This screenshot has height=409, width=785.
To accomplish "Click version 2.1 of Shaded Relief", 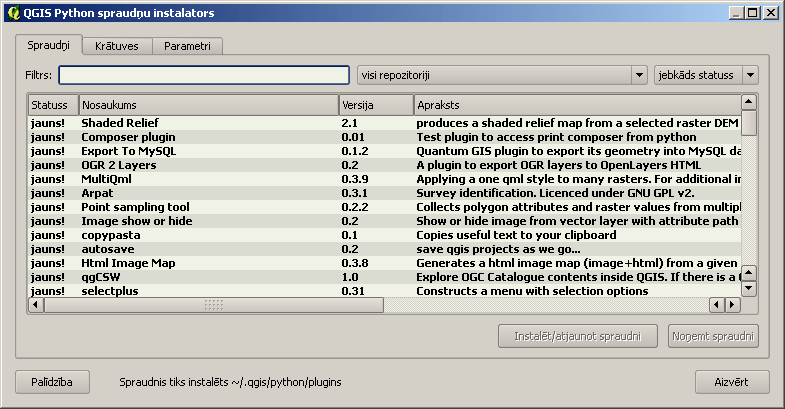I will pyautogui.click(x=349, y=123).
